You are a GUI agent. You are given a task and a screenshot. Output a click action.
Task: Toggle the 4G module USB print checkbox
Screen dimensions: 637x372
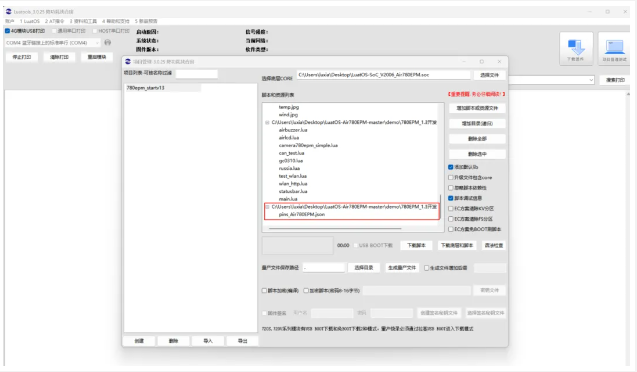point(7,31)
